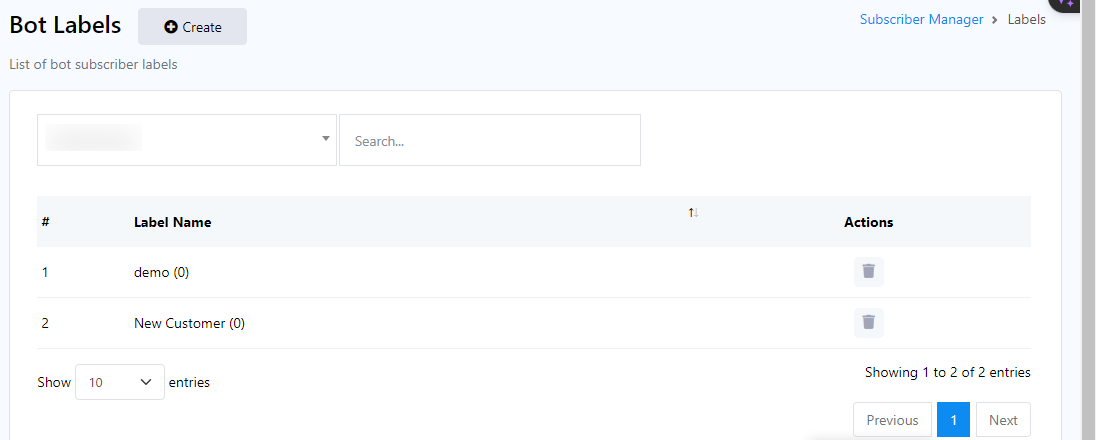Screen dimensions: 1096x440
Task: Go to the Subscriber Manager breadcrumb
Action: pyautogui.click(x=921, y=19)
